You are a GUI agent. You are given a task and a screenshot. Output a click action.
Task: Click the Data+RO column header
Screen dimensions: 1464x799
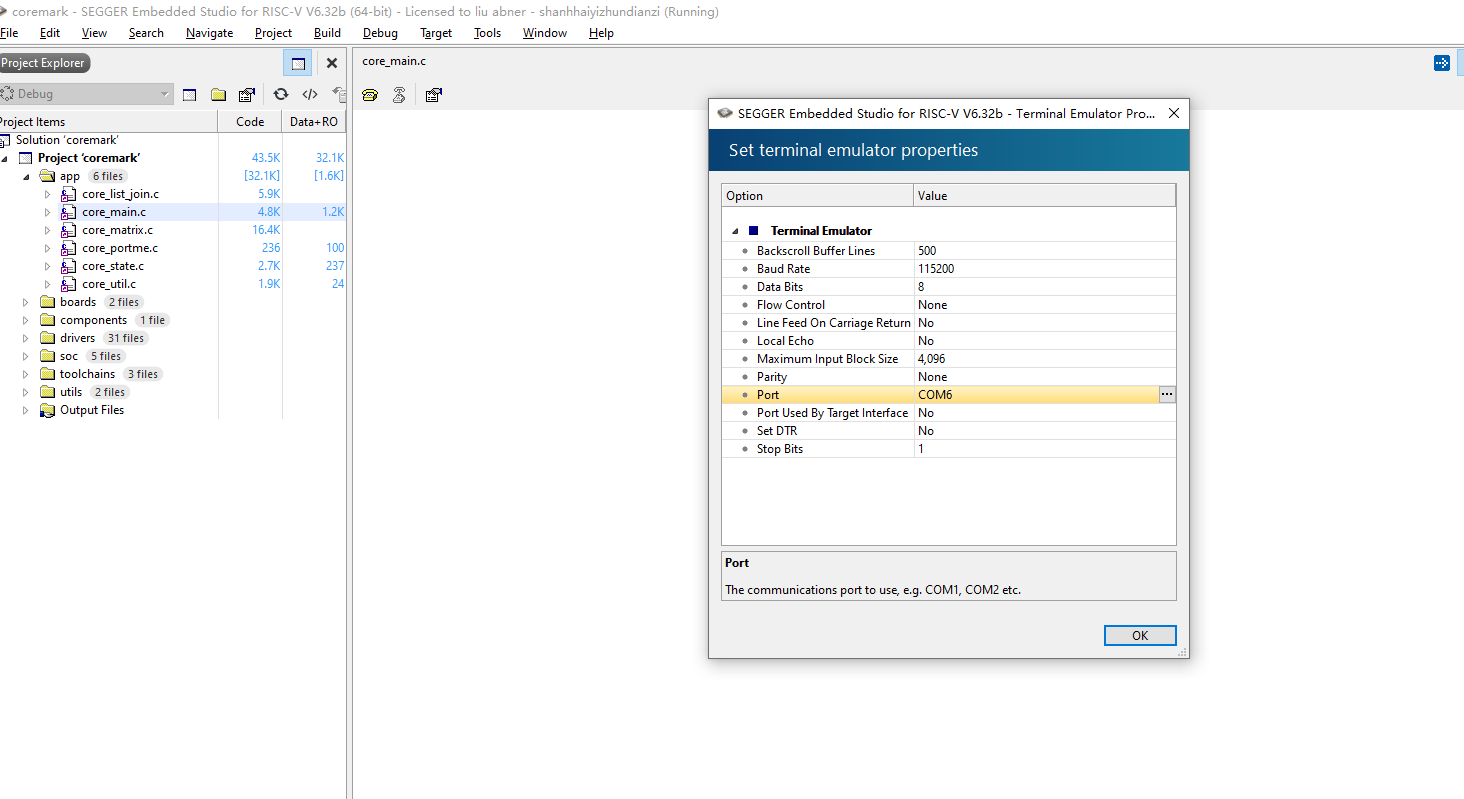314,122
